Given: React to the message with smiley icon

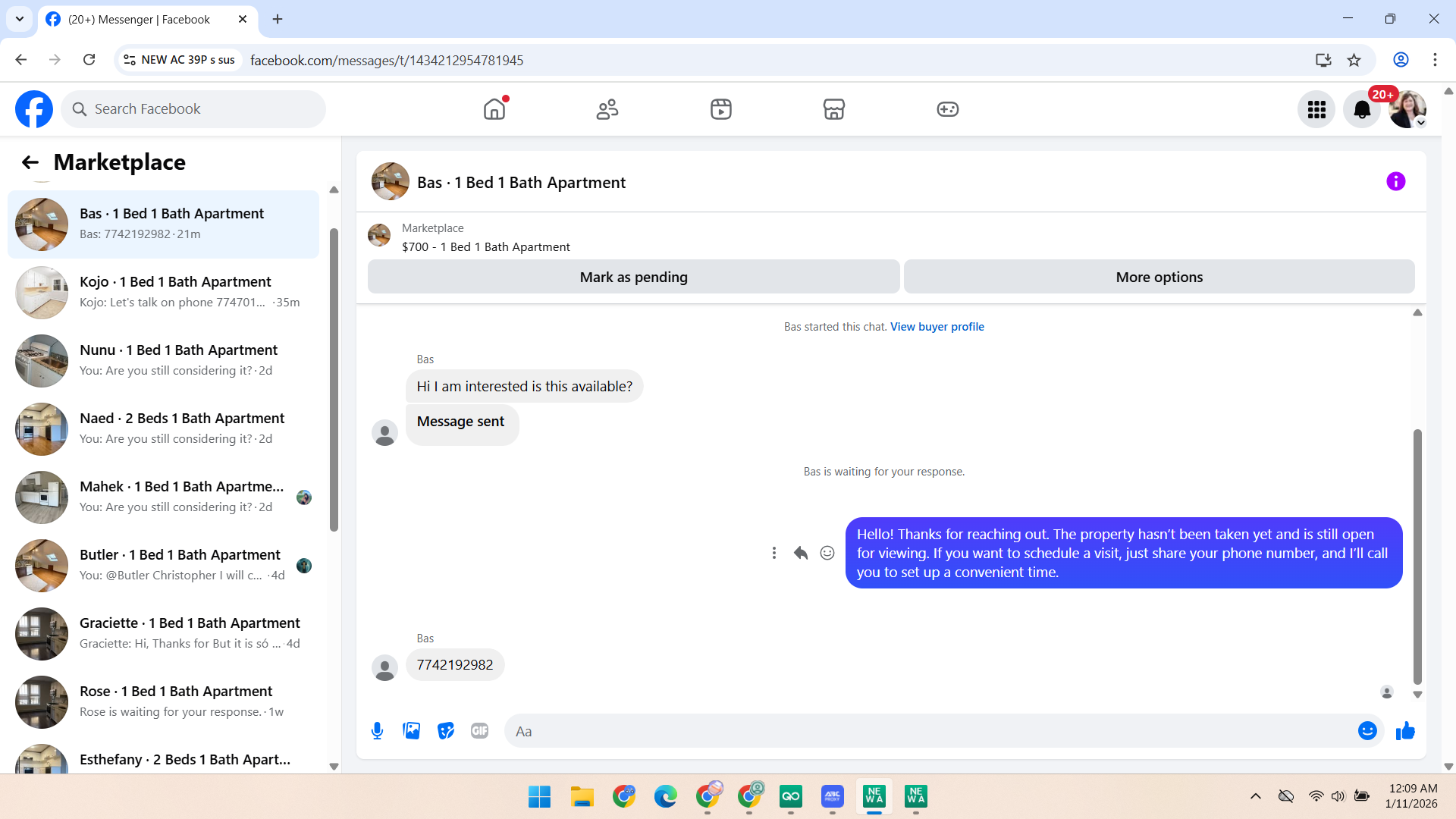Looking at the screenshot, I should click(x=827, y=553).
